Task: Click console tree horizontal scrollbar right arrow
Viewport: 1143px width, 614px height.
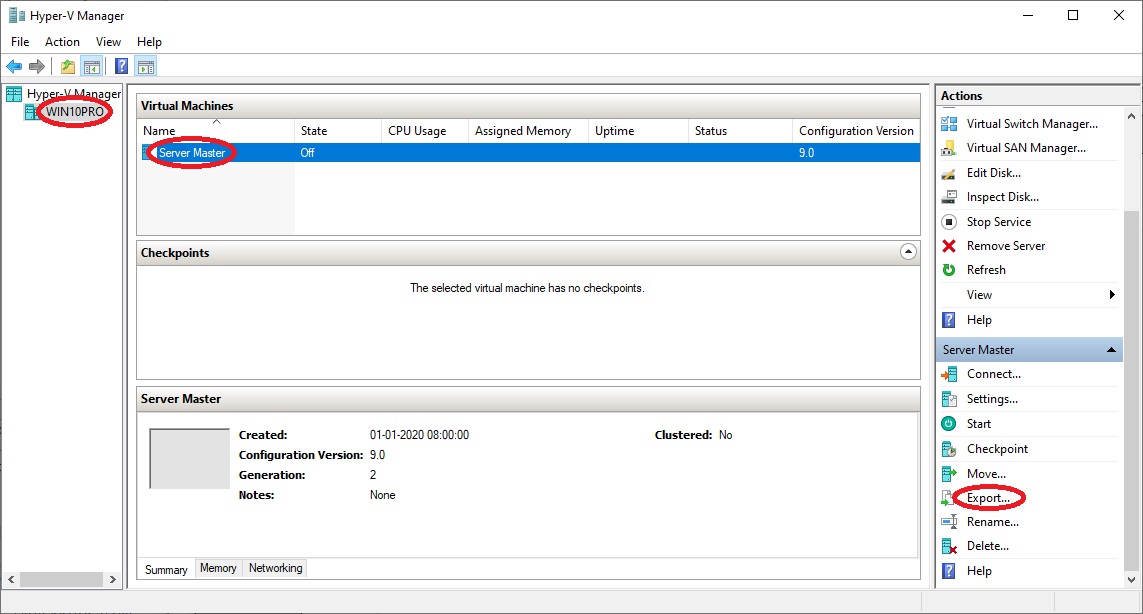Action: point(112,580)
